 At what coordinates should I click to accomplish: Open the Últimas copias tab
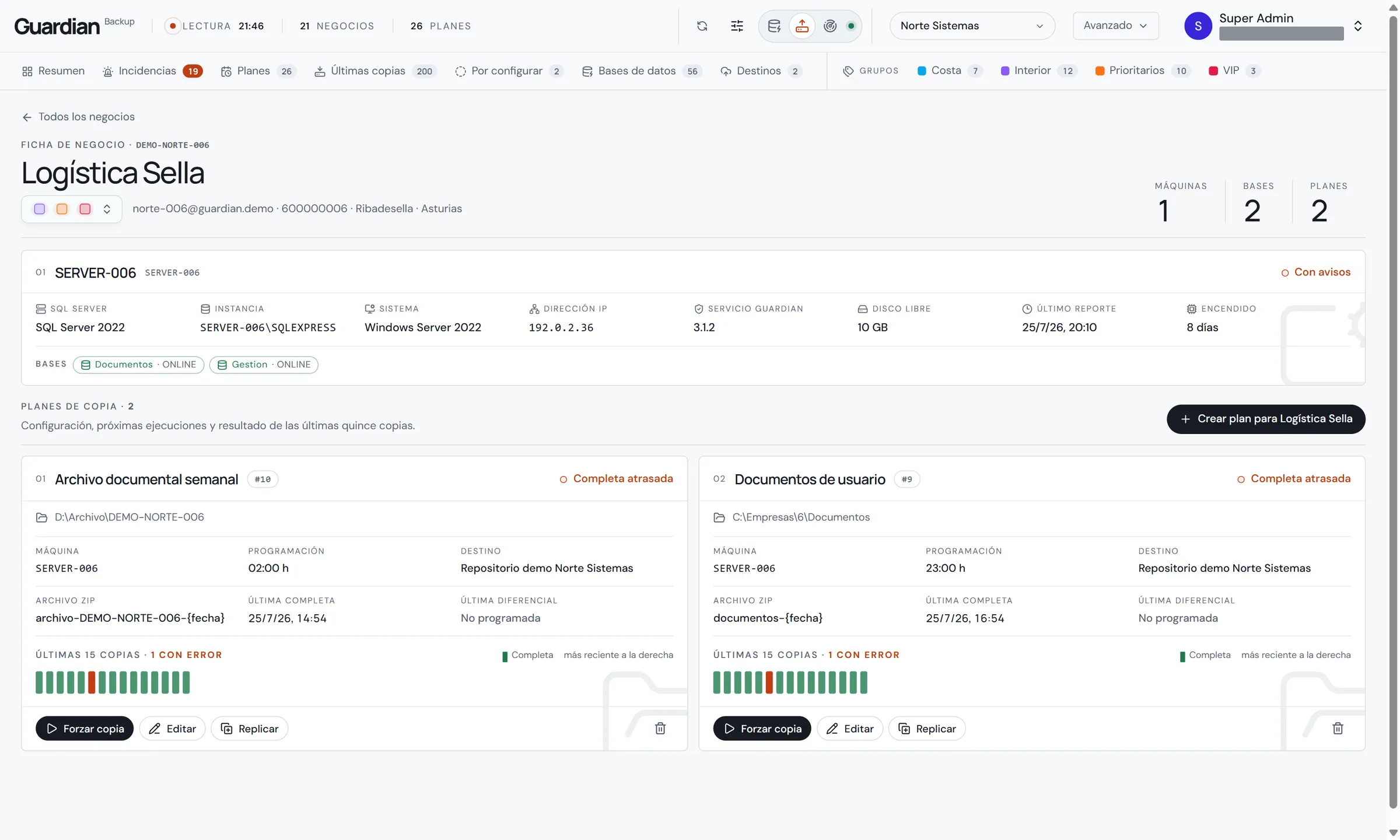point(375,71)
